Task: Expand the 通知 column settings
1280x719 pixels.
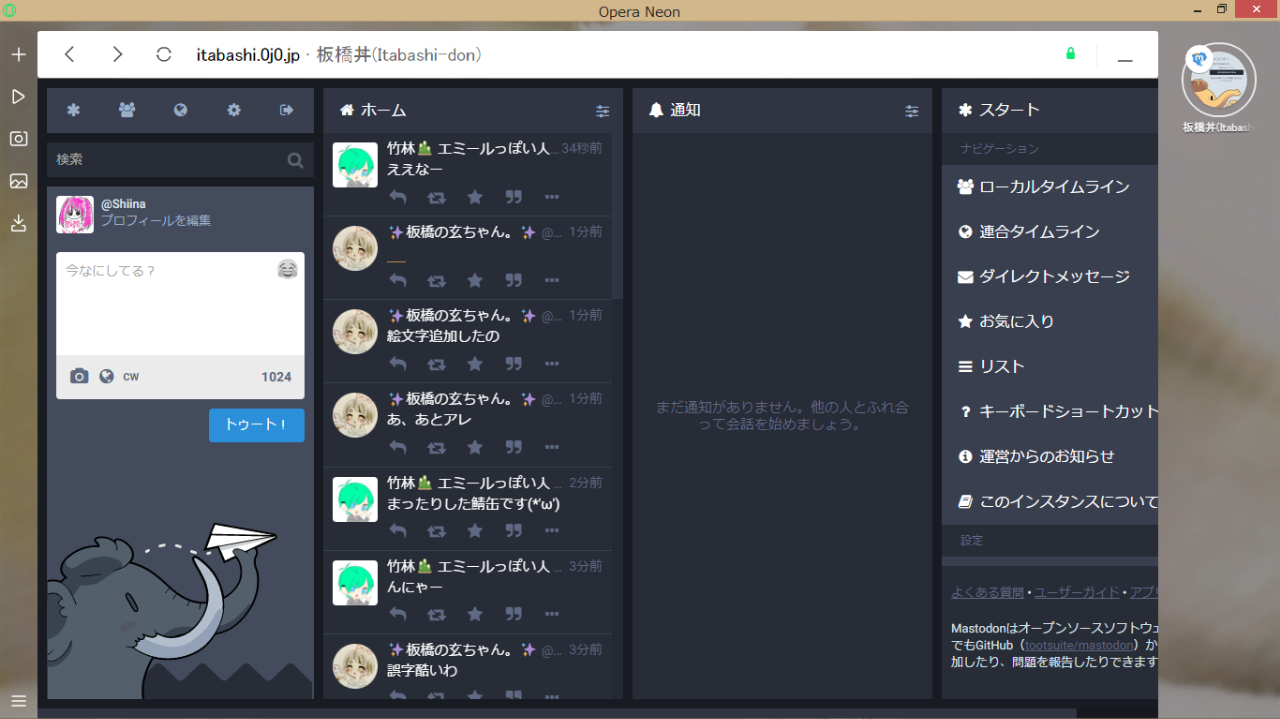Action: pyautogui.click(x=911, y=111)
